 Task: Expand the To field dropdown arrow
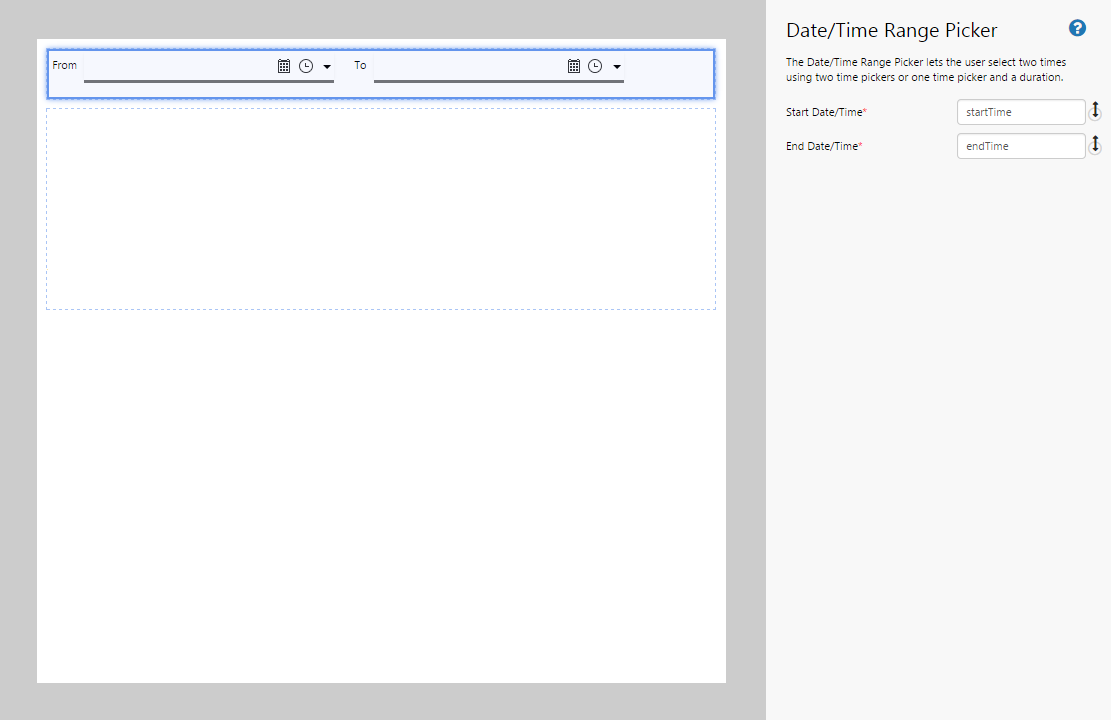coord(617,67)
